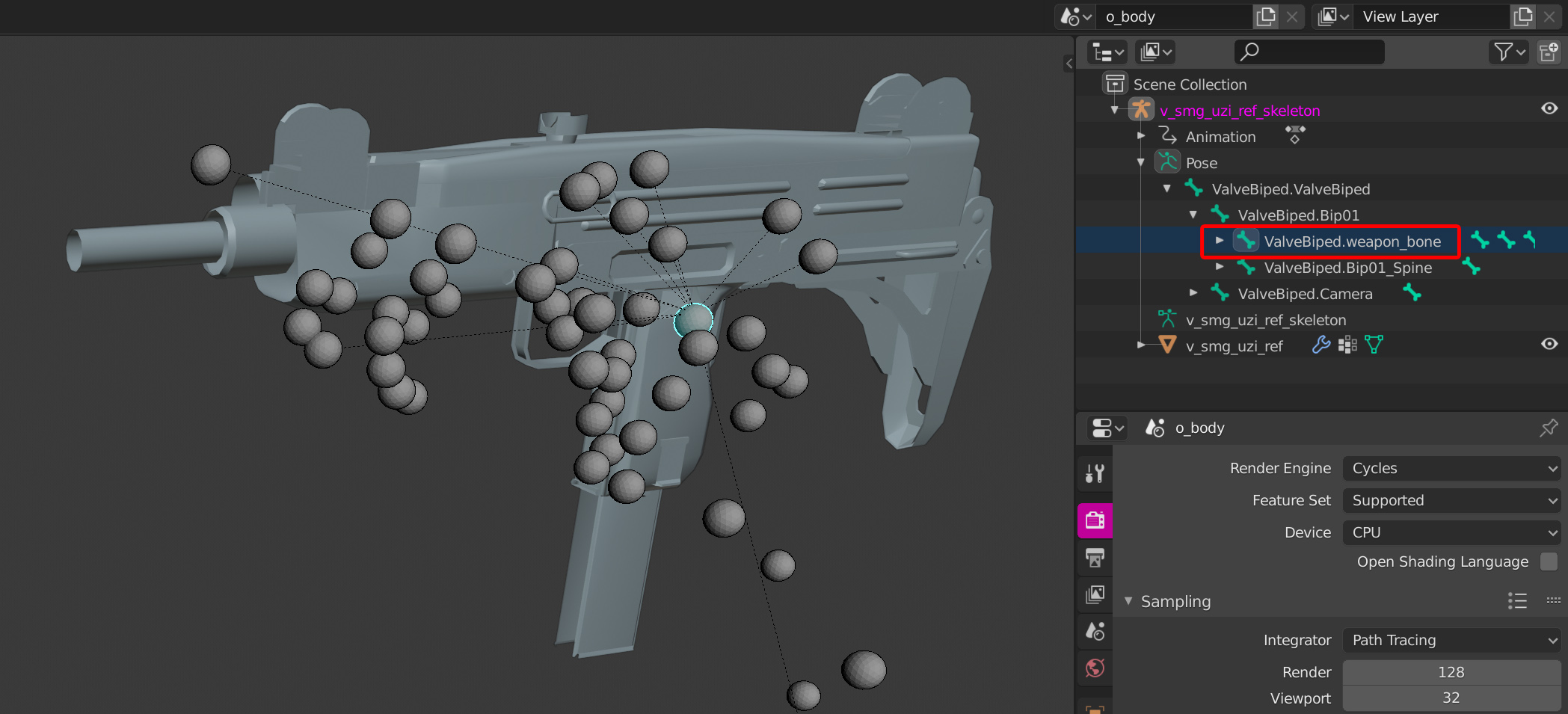Select the Scene Collection entry
The height and width of the screenshot is (714, 1568).
[1190, 84]
